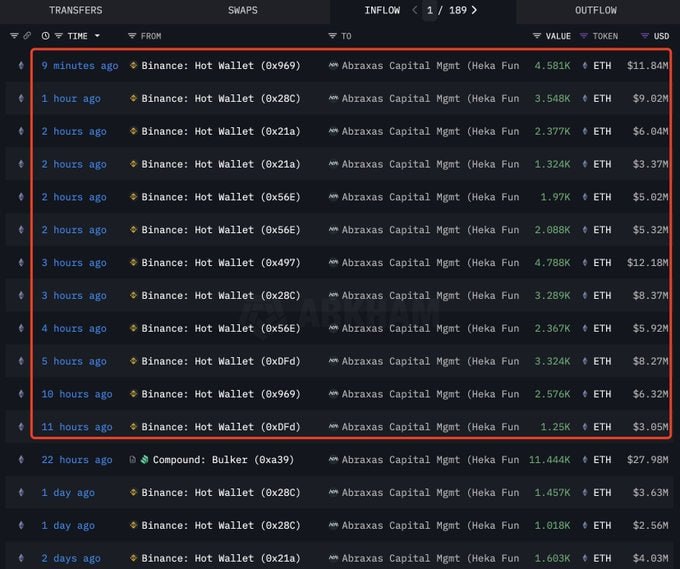Go to next inflow page arrow
The width and height of the screenshot is (680, 569).
pyautogui.click(x=474, y=10)
